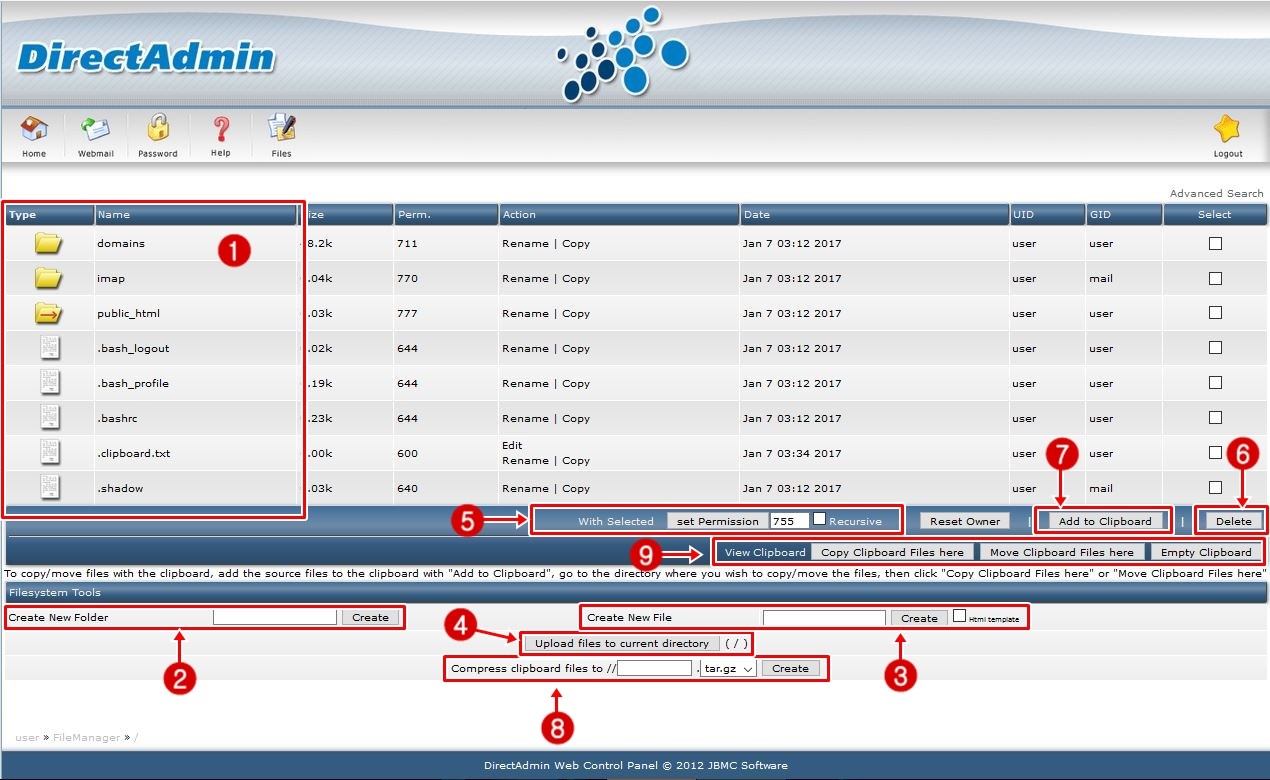Click the permission value field showing 755
1270x780 pixels.
tap(789, 521)
